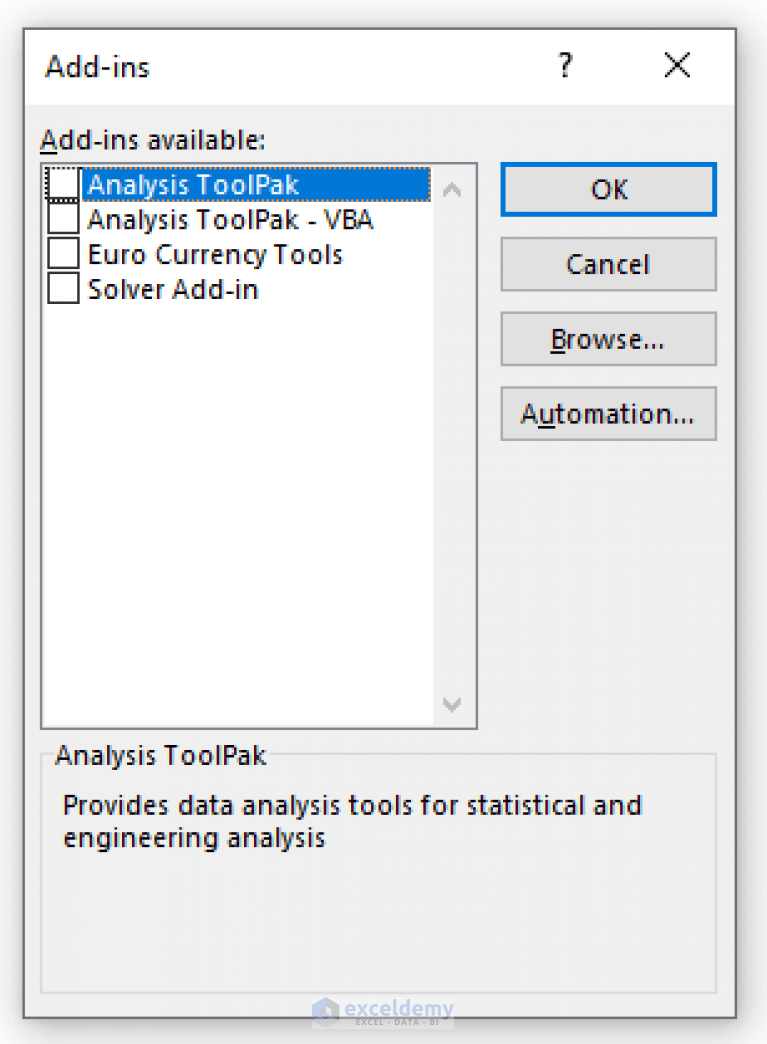Click the scrollbar down arrow

452,705
